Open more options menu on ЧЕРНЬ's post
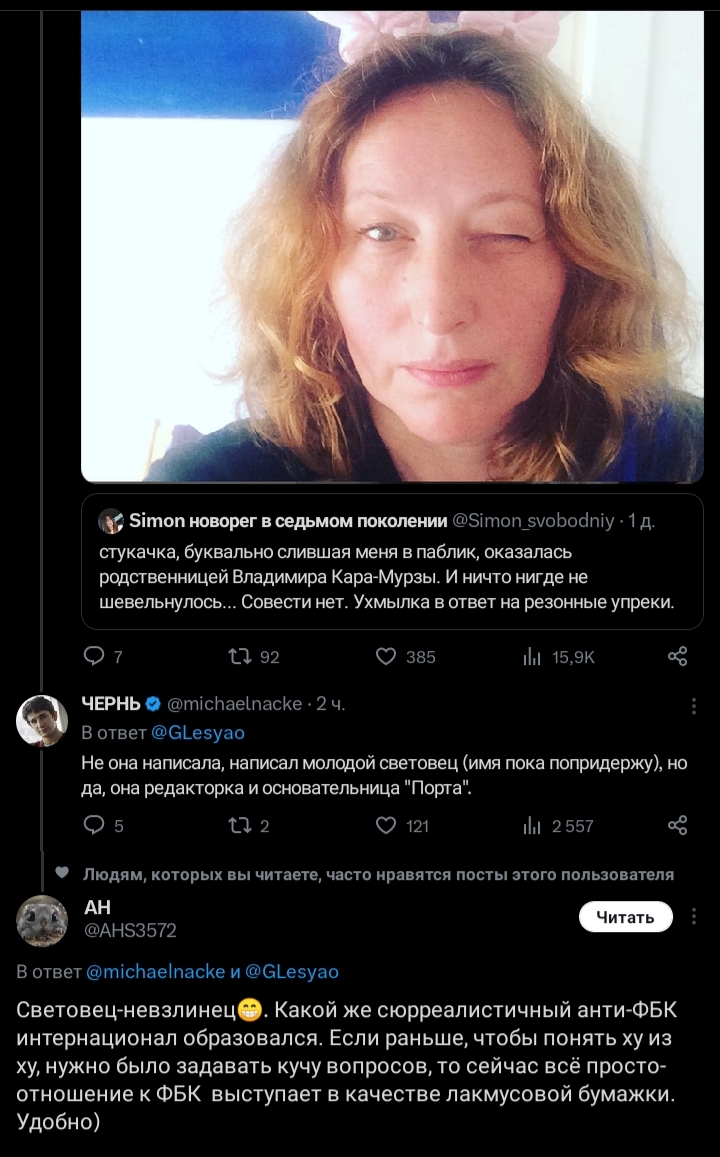The height and width of the screenshot is (1157, 720). click(x=694, y=706)
